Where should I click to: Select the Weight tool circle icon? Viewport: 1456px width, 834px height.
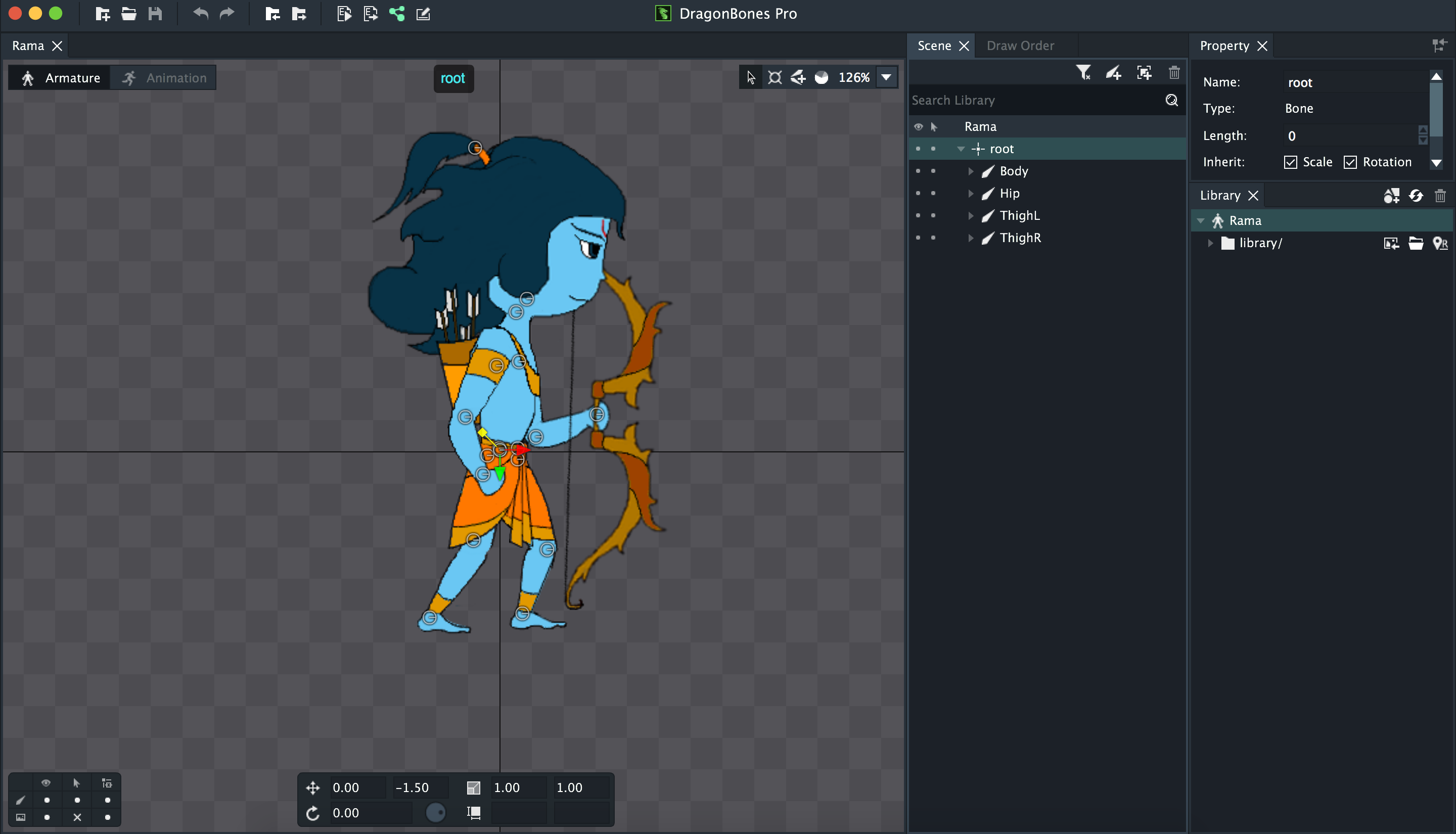(822, 77)
